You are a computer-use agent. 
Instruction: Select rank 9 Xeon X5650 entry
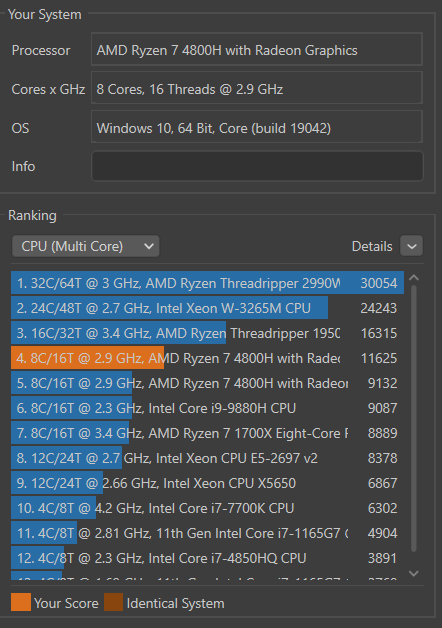coord(207,483)
